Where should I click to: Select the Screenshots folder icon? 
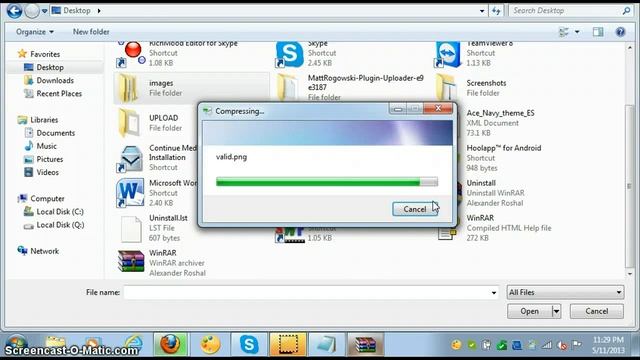[447, 87]
